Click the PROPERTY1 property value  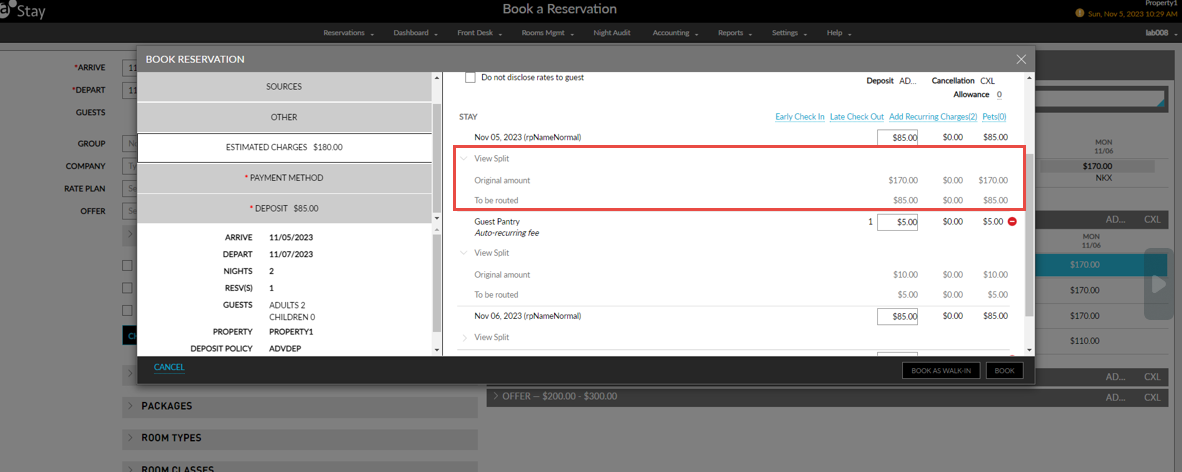coord(290,332)
